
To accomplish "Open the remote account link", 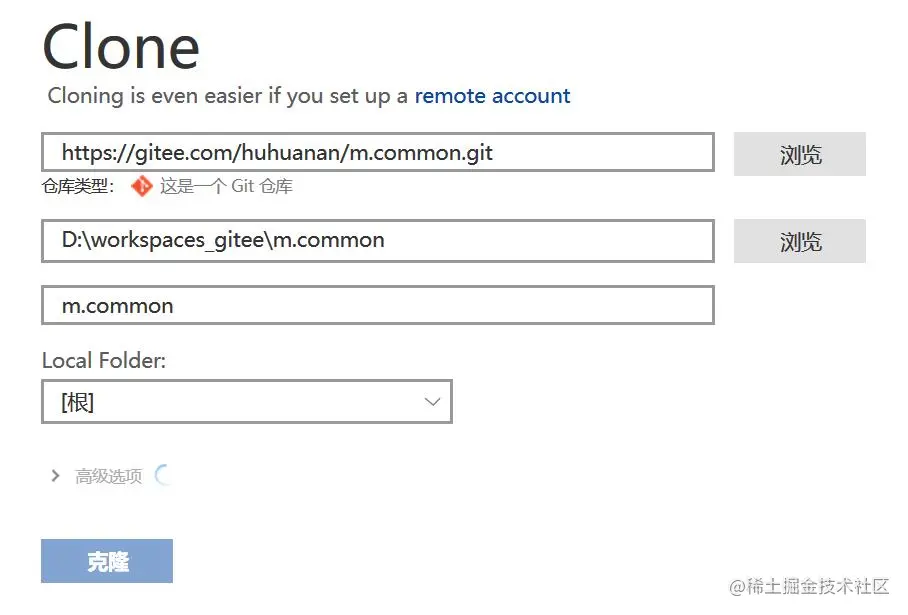I will tap(492, 96).
